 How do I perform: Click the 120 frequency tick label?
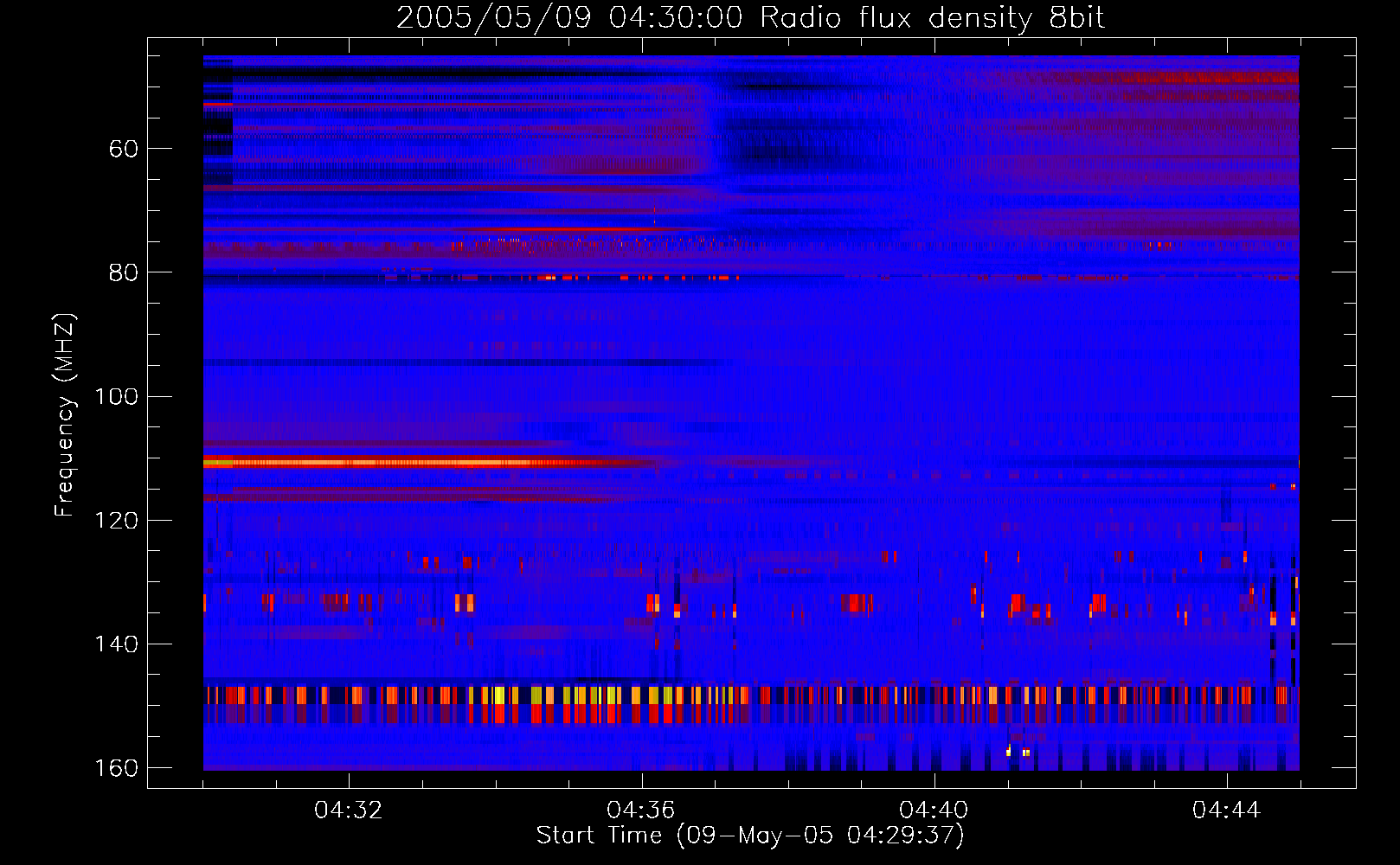tap(116, 521)
